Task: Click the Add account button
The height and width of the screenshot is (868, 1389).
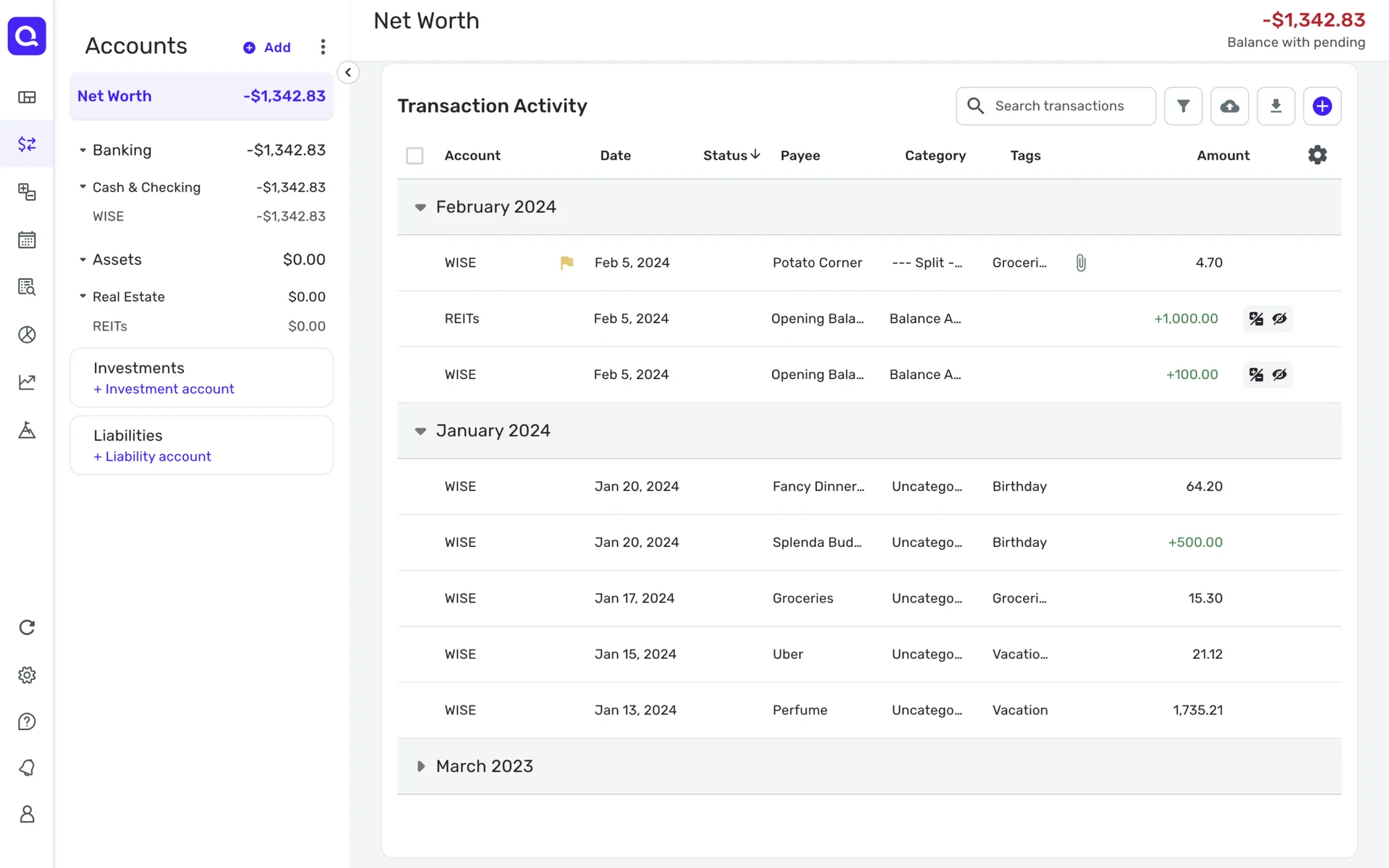Action: click(x=267, y=48)
